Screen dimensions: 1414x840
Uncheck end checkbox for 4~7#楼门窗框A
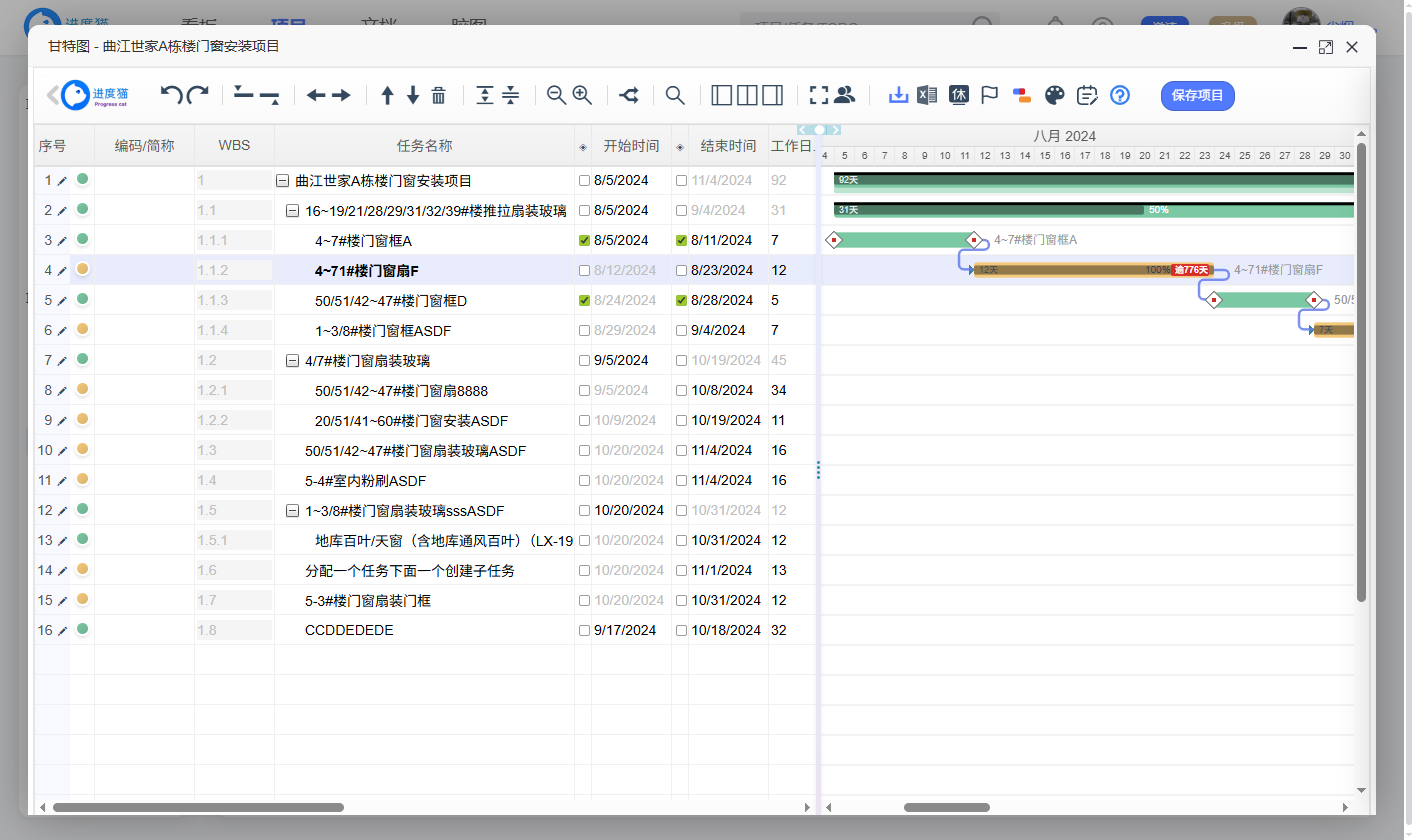click(x=681, y=241)
